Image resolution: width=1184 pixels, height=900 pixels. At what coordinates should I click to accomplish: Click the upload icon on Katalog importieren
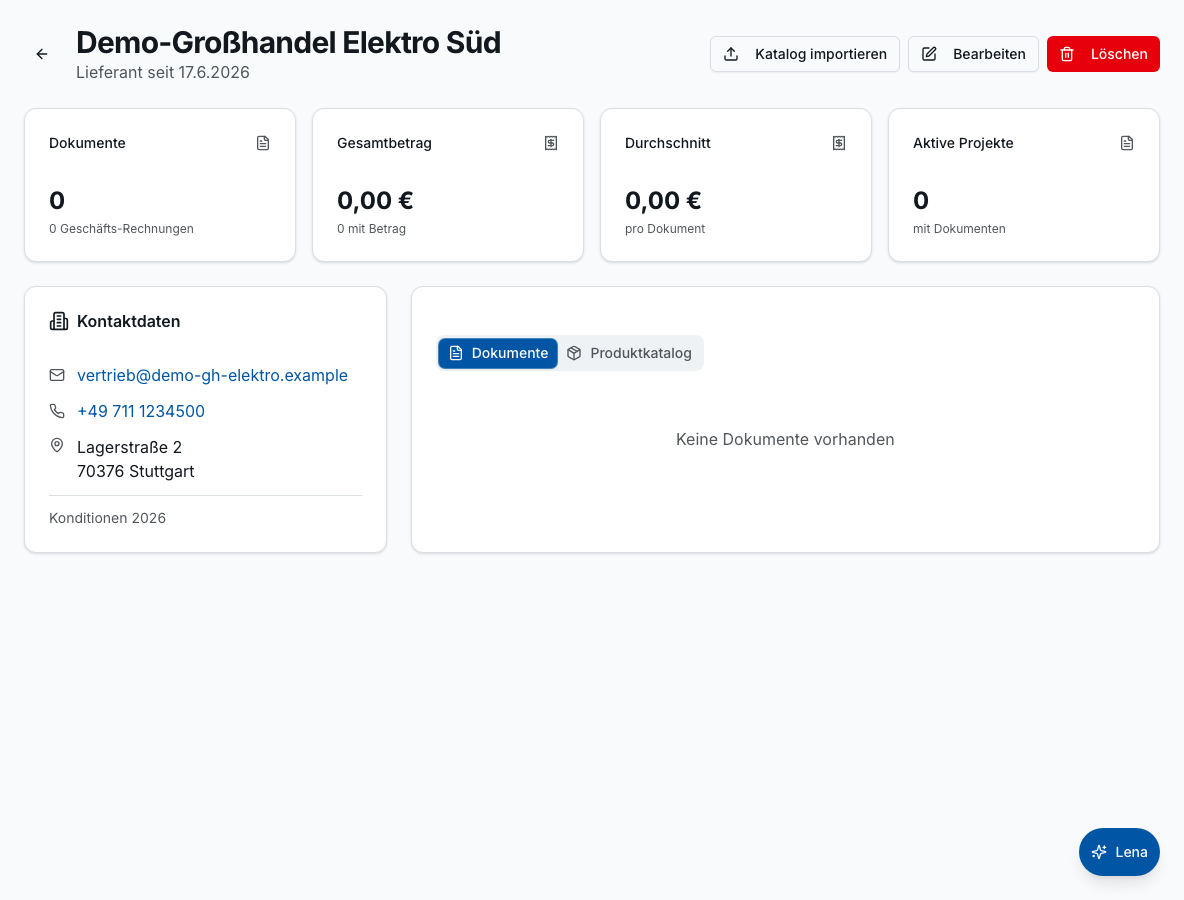[x=731, y=54]
